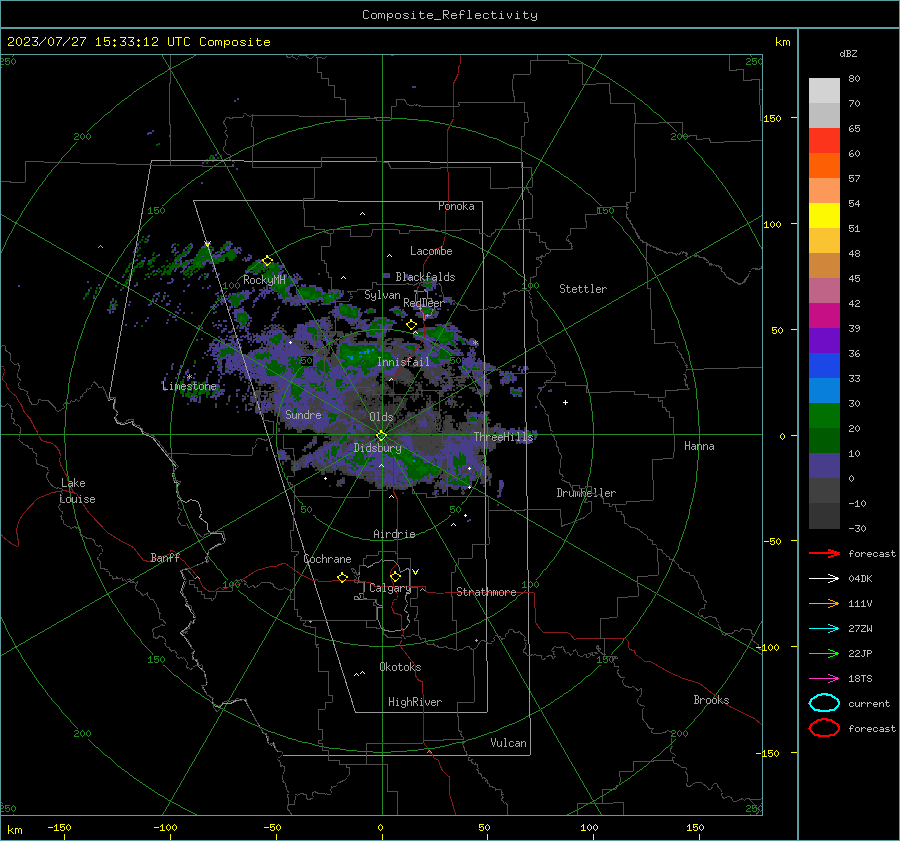
Task: Click the yellow 51-54 dBZ color band
Action: coord(824,215)
